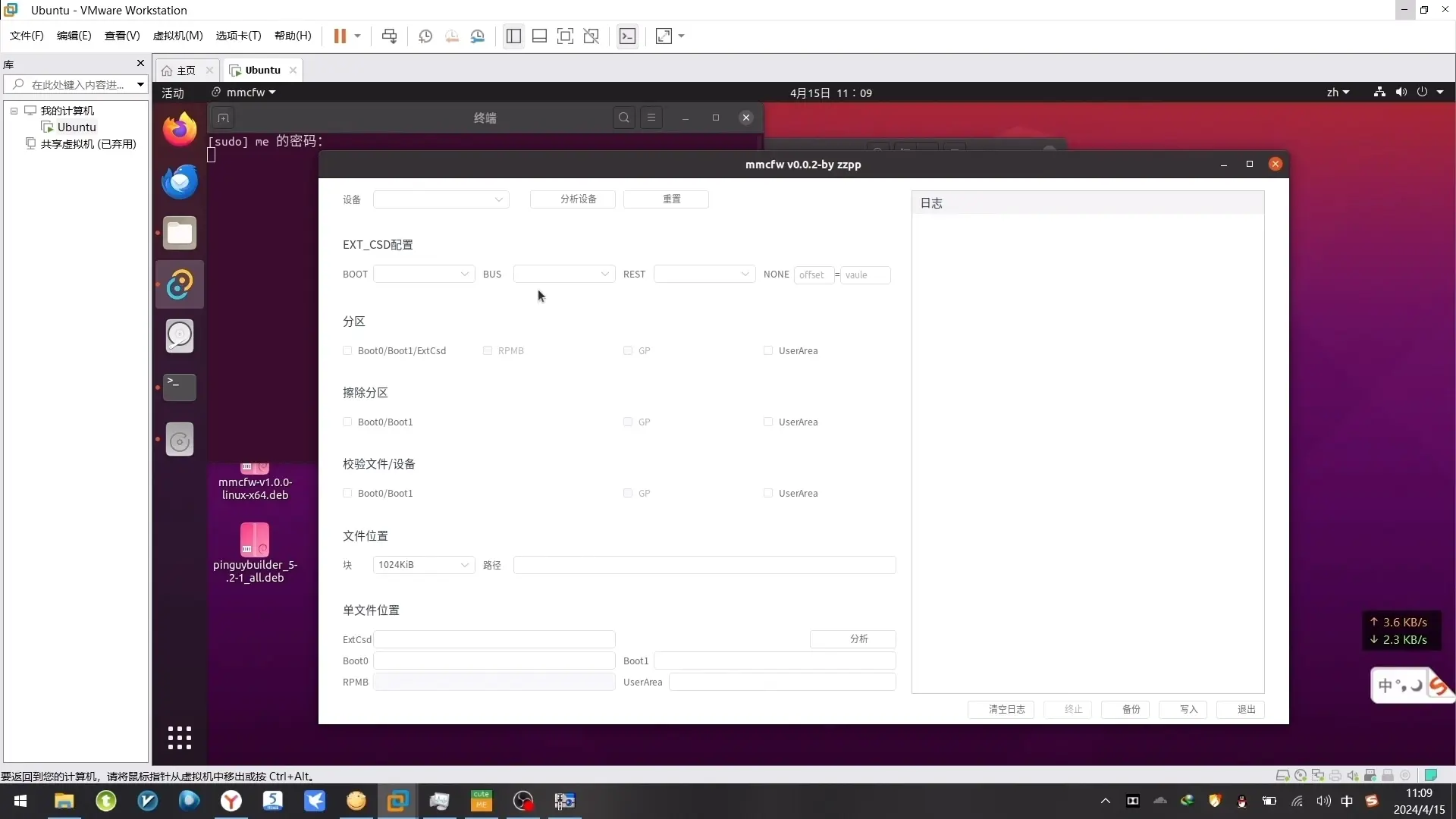Tick UserArea in the partition section

768,350
